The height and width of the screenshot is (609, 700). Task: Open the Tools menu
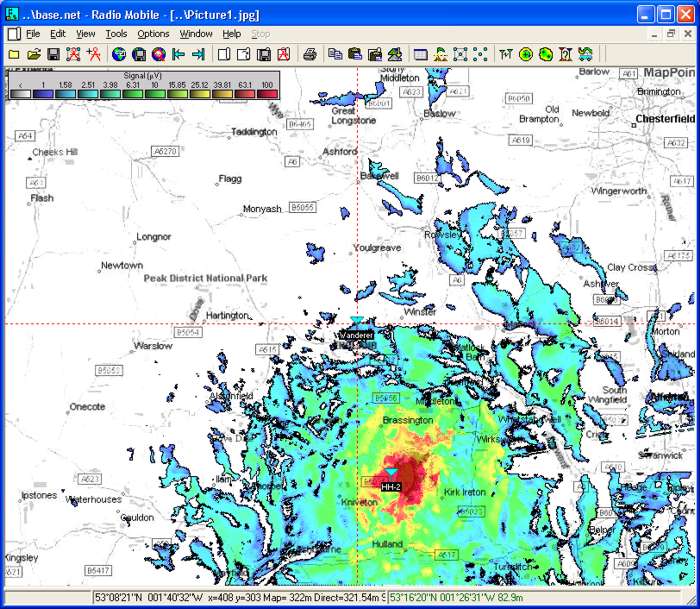116,33
